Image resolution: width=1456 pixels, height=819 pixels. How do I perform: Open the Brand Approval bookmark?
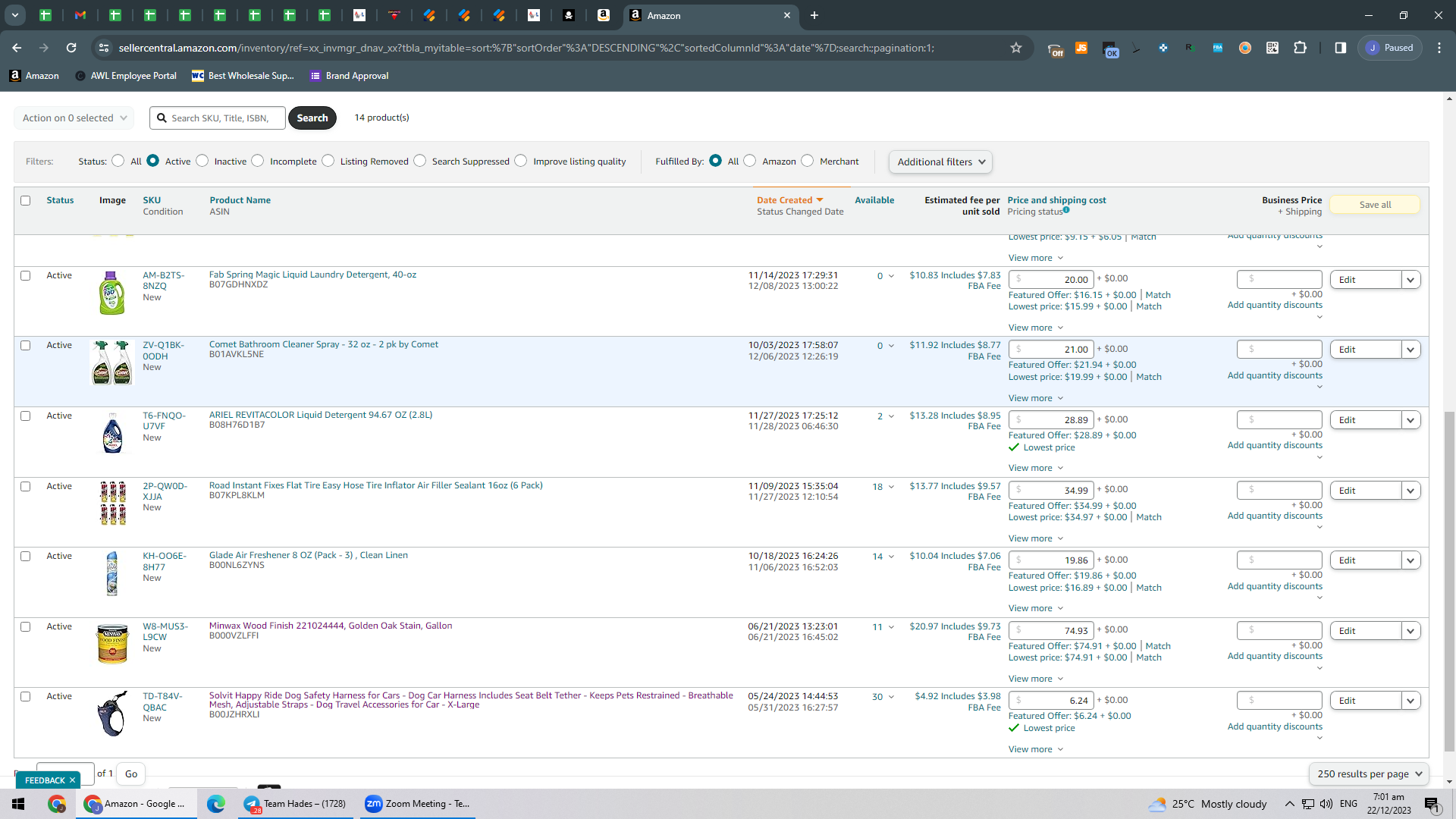point(350,76)
